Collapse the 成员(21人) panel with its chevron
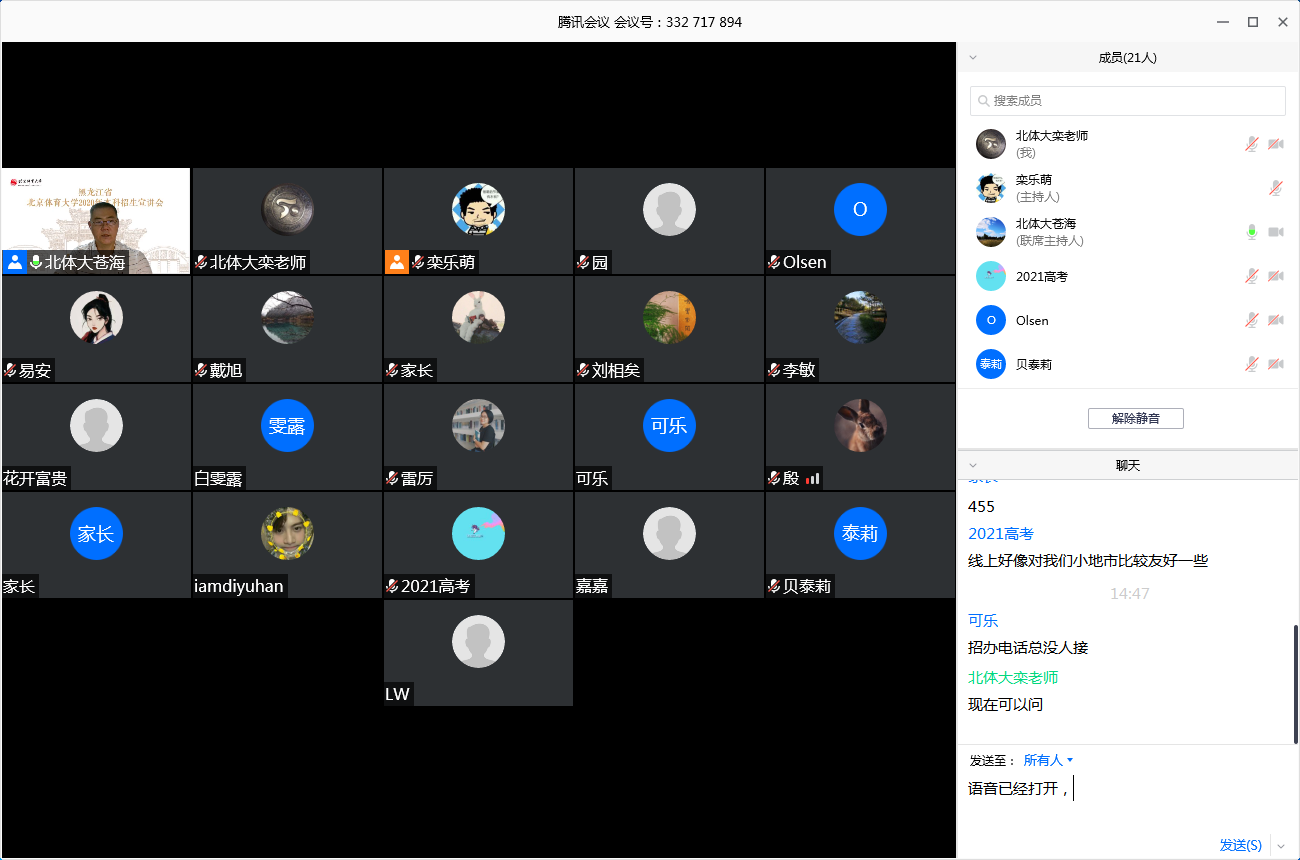The width and height of the screenshot is (1300, 860). [971, 57]
